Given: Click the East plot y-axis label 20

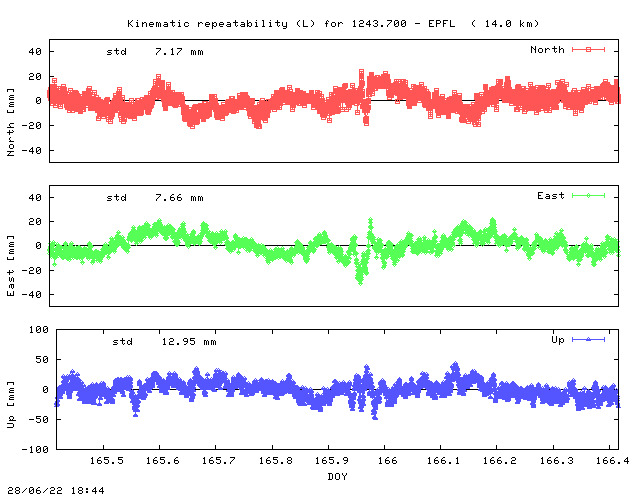Looking at the screenshot, I should click(35, 222).
